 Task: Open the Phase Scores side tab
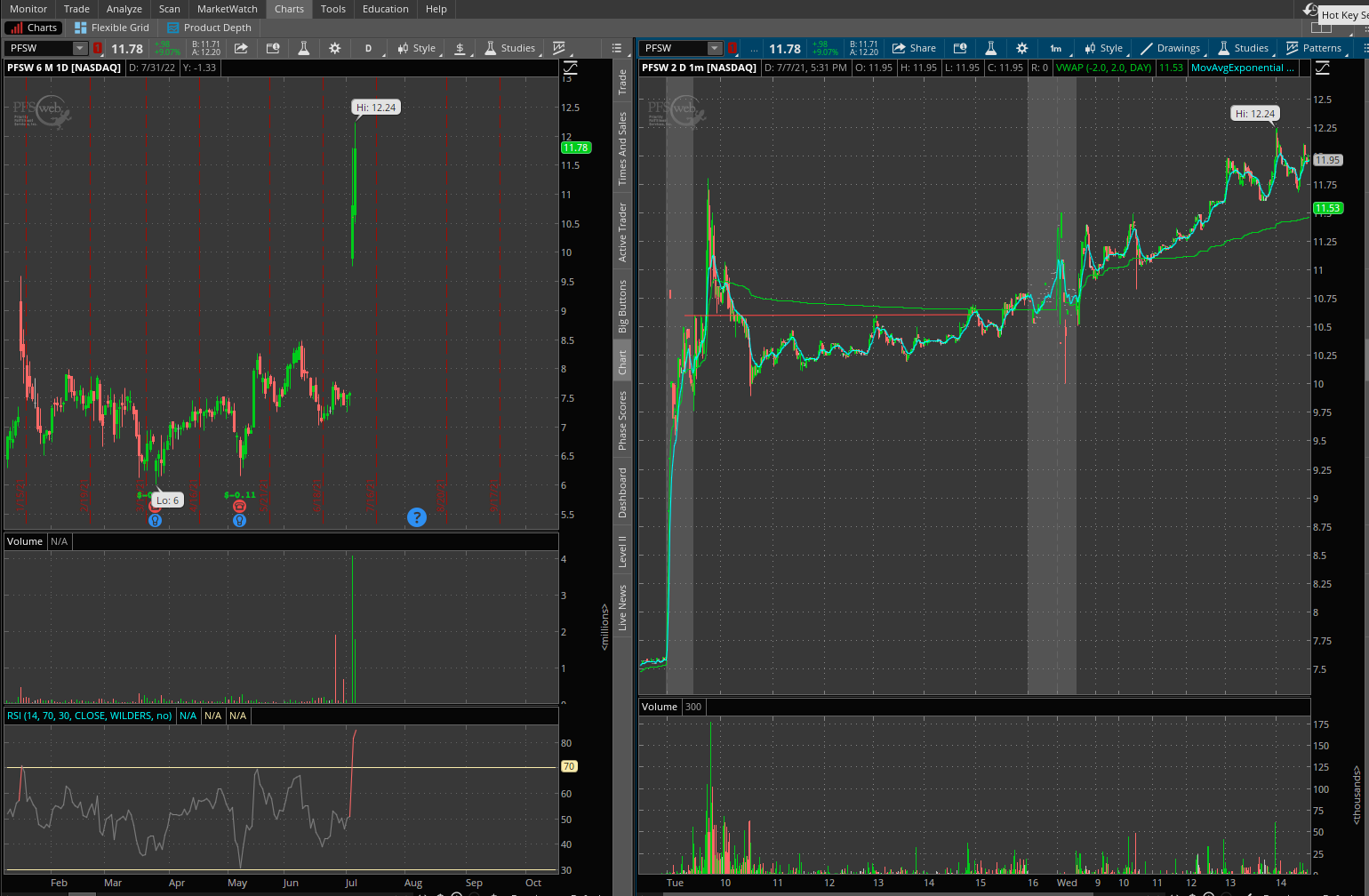click(x=622, y=420)
